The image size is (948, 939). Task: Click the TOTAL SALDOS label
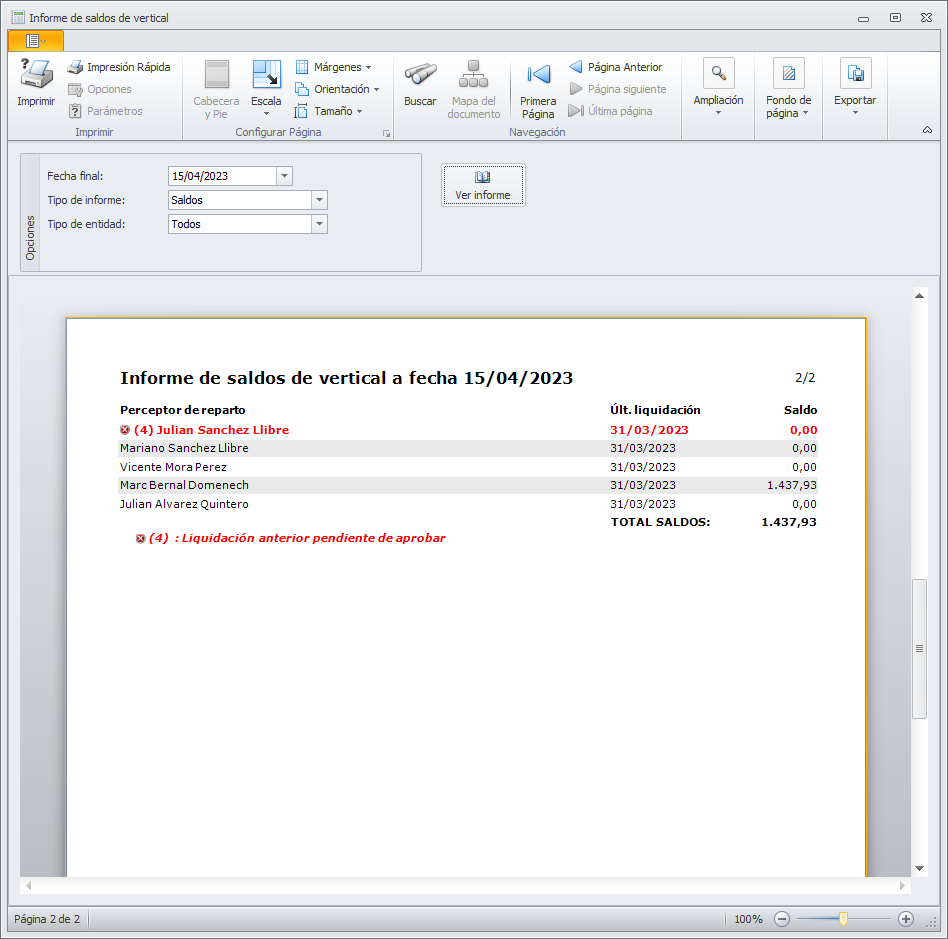[x=660, y=522]
